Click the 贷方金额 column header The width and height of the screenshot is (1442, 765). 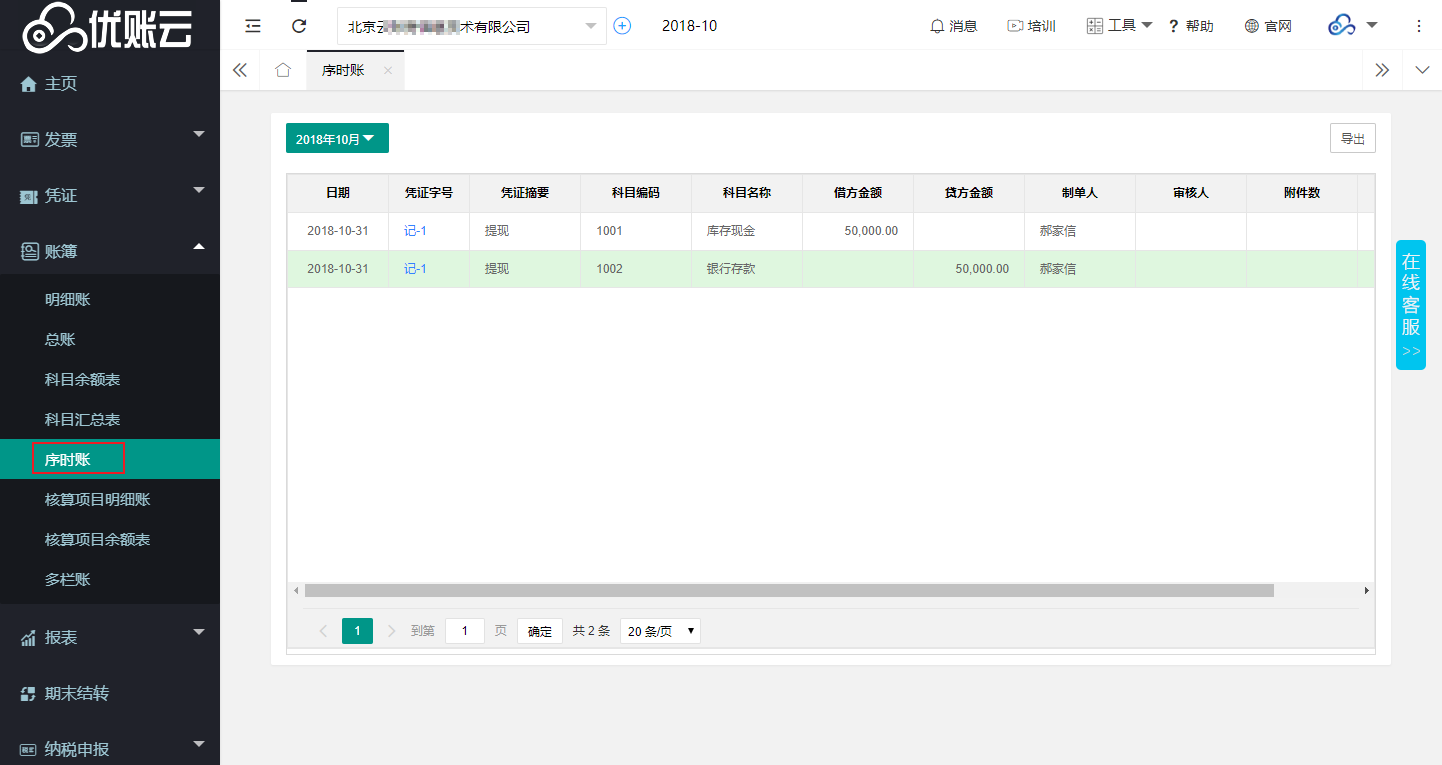tap(969, 193)
